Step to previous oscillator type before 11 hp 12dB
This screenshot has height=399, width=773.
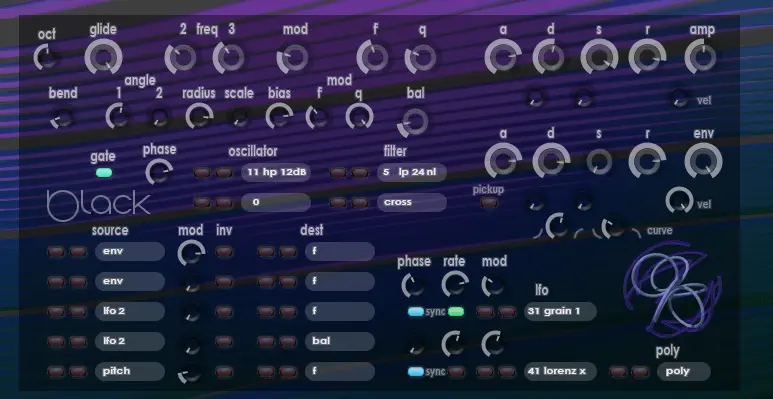(x=202, y=173)
